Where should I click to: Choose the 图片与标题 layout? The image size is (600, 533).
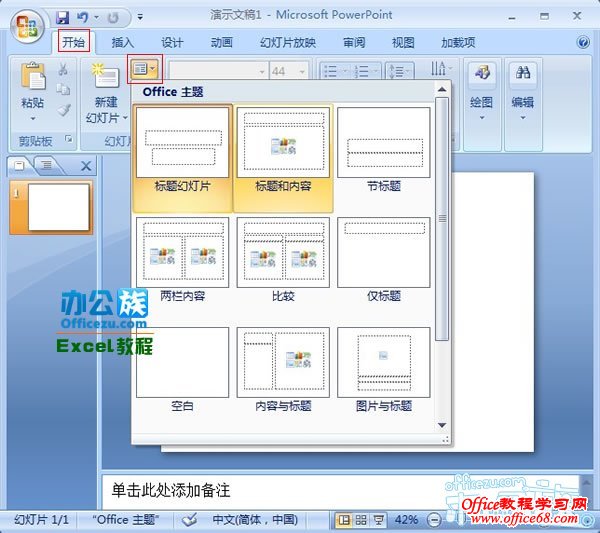pyautogui.click(x=384, y=370)
